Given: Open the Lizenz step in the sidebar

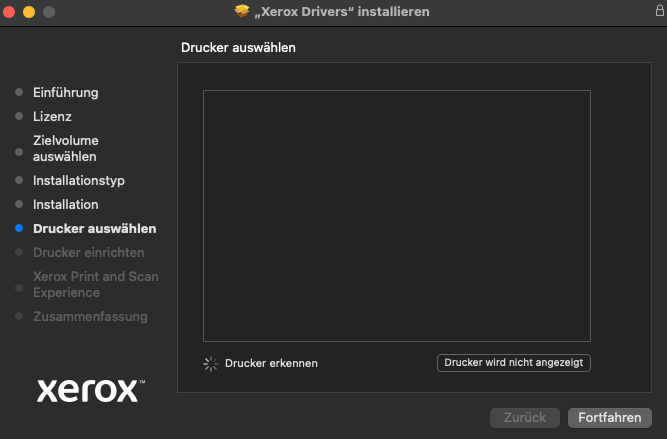Looking at the screenshot, I should click(x=52, y=116).
